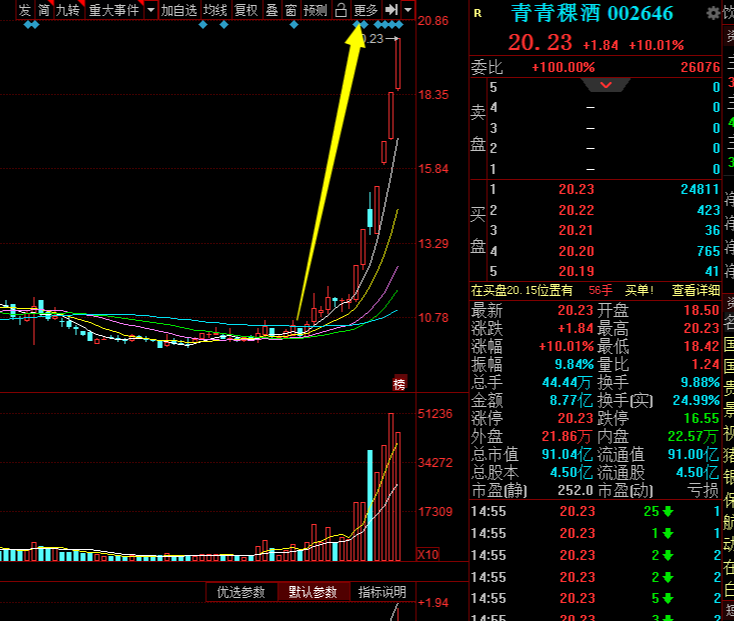Toggle 均线 moving average lines

pyautogui.click(x=215, y=9)
